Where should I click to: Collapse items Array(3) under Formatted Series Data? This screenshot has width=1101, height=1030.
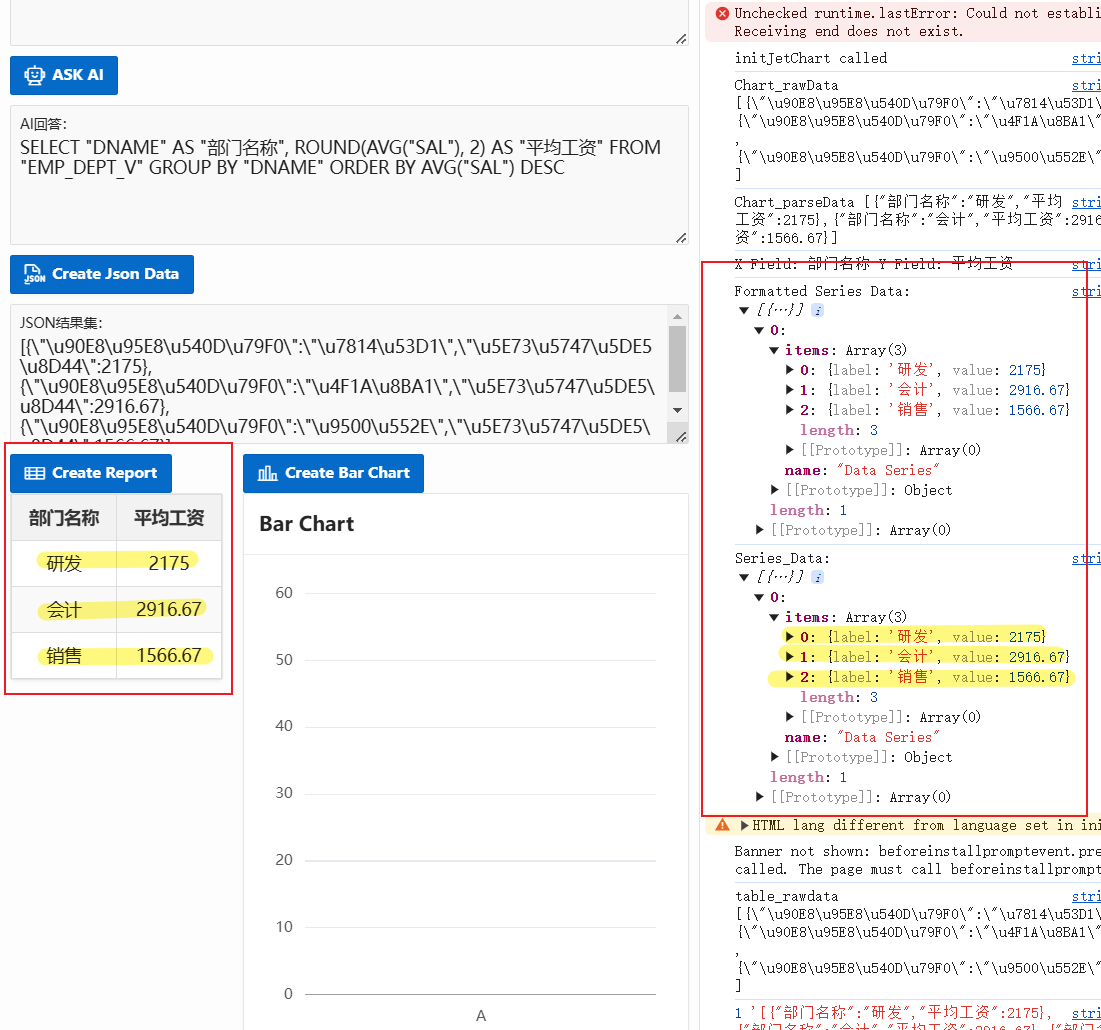[775, 351]
